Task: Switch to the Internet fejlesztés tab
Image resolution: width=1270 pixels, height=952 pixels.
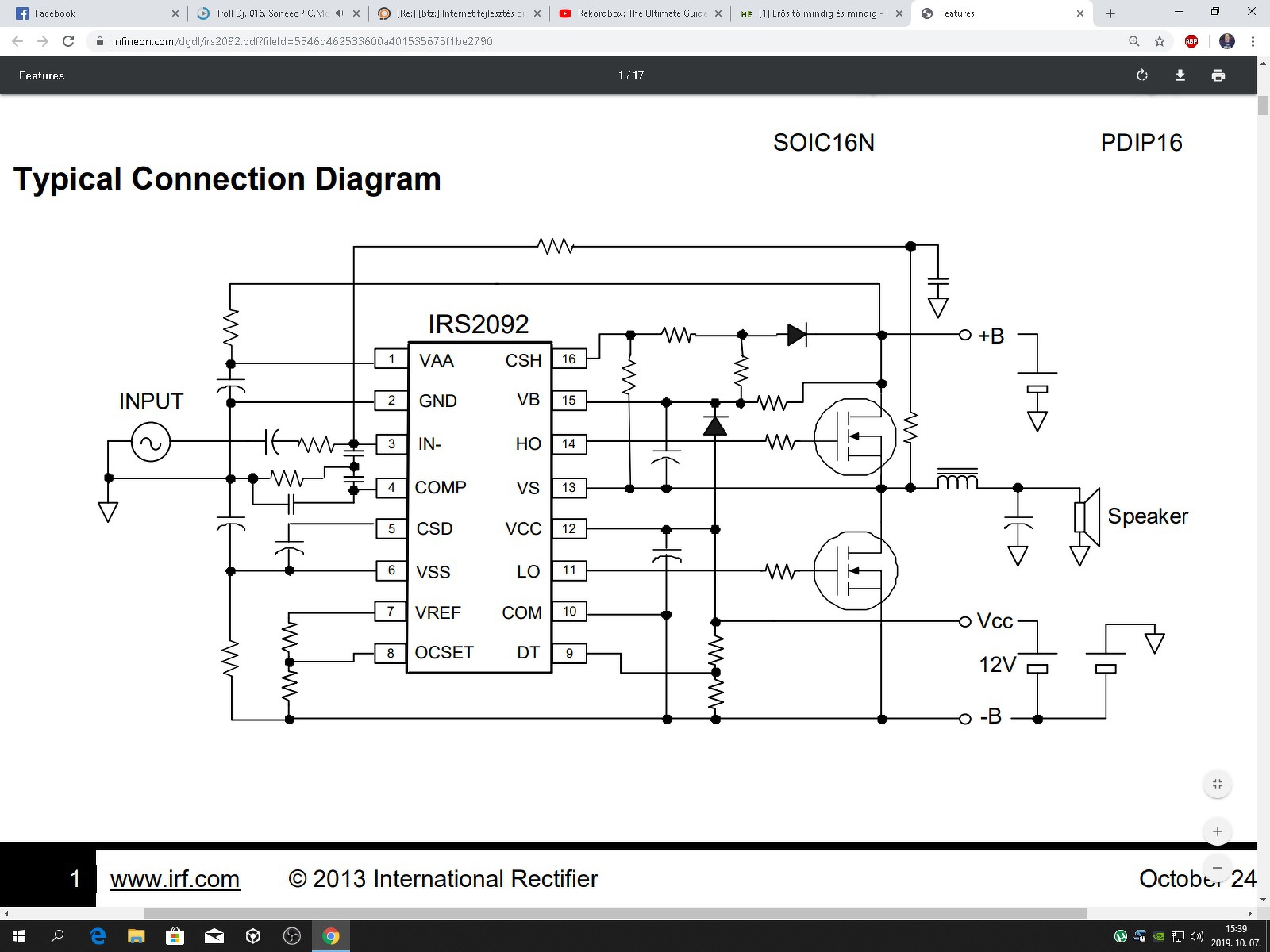Action: tap(460, 13)
